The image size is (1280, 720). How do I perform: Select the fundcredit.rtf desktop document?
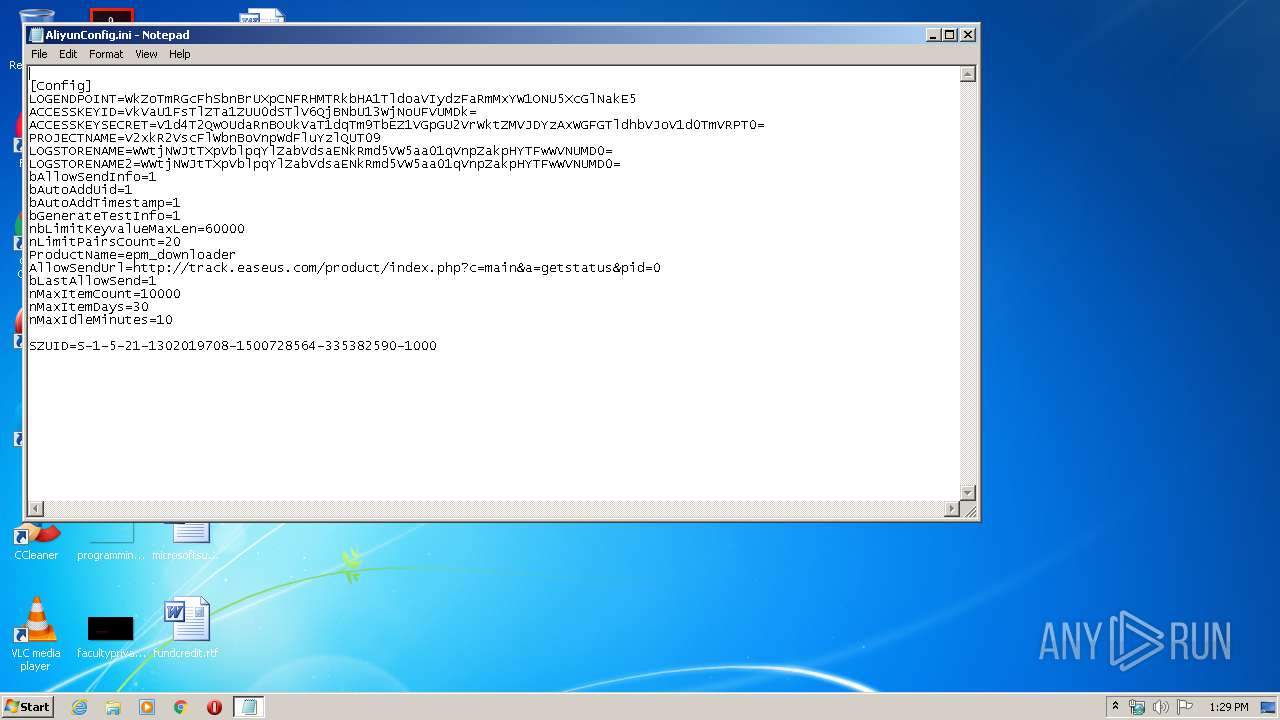point(186,628)
